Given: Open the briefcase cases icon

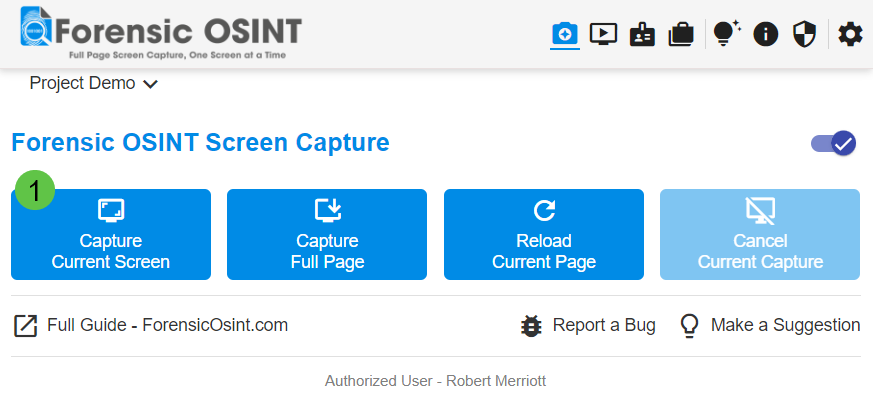Looking at the screenshot, I should pyautogui.click(x=680, y=35).
